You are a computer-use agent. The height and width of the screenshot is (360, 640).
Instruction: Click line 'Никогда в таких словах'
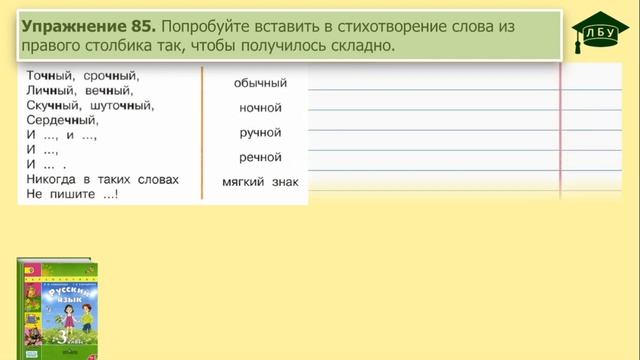pos(102,180)
